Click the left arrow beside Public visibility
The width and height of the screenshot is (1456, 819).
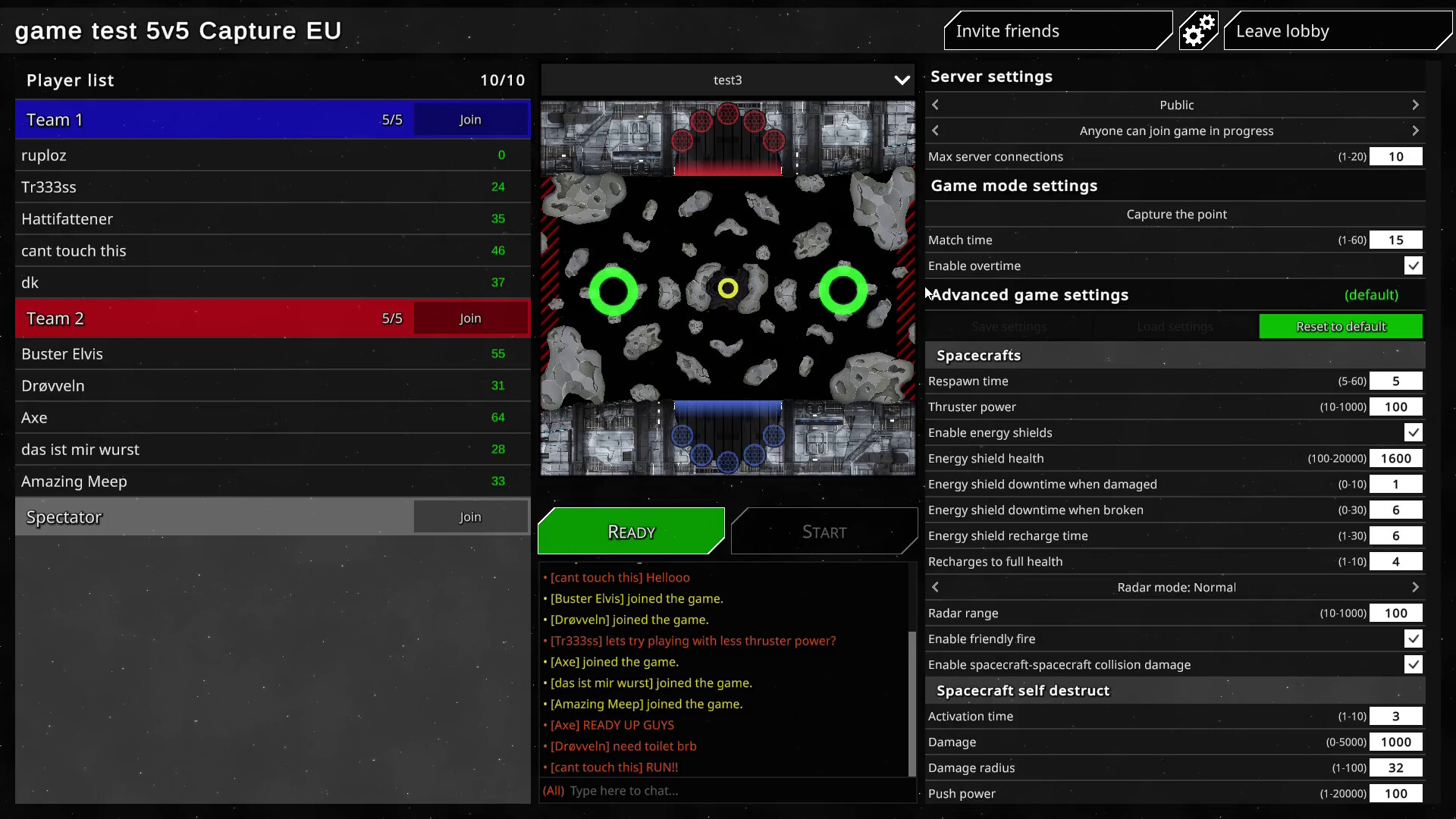pyautogui.click(x=936, y=105)
